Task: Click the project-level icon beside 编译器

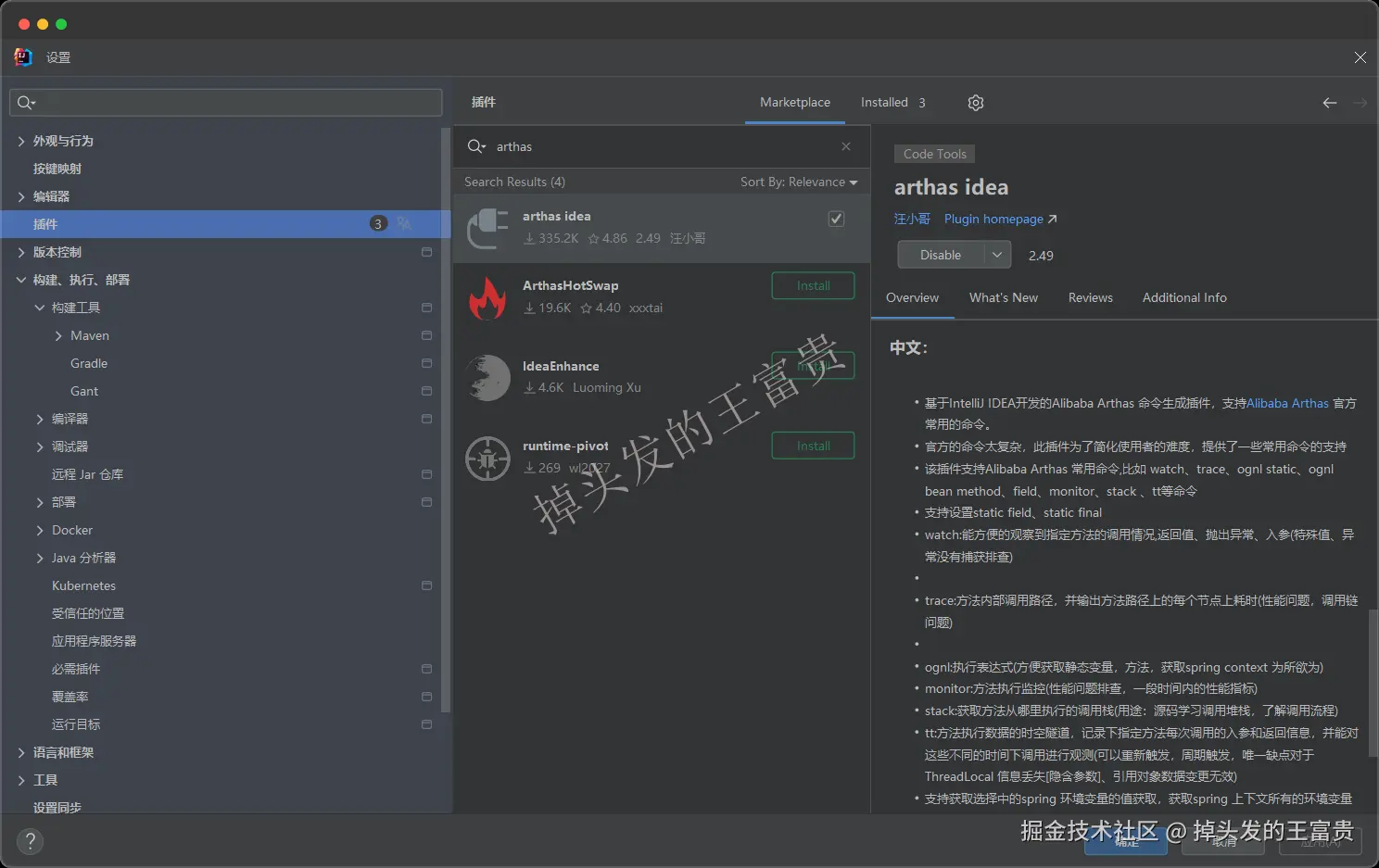Action: click(x=426, y=419)
